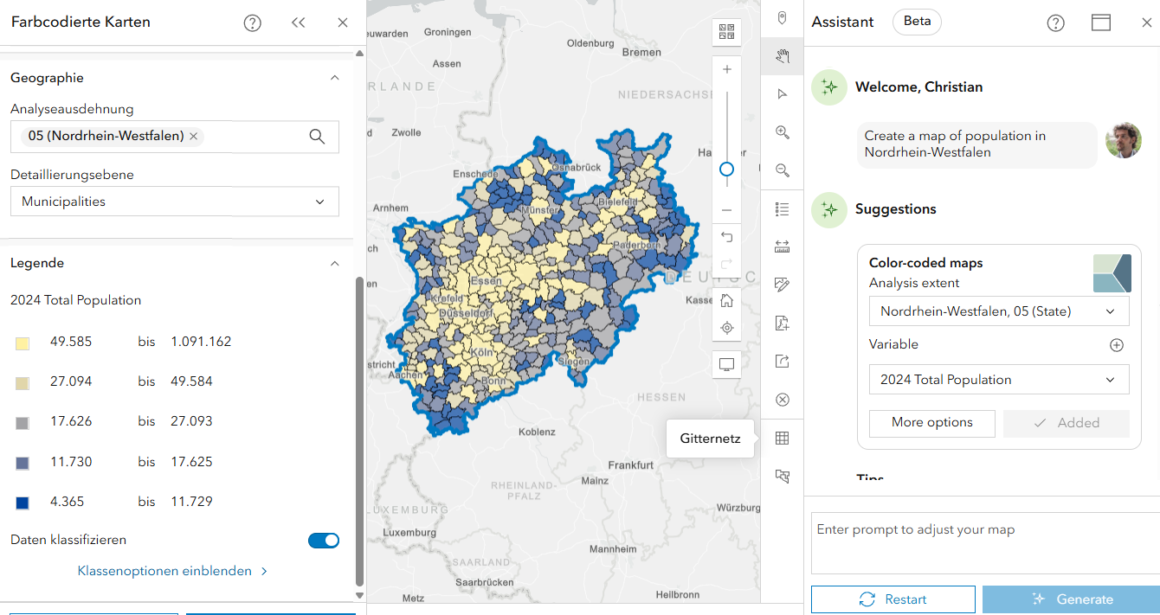Image resolution: width=1160 pixels, height=615 pixels.
Task: Go to previous map extent
Action: [726, 237]
